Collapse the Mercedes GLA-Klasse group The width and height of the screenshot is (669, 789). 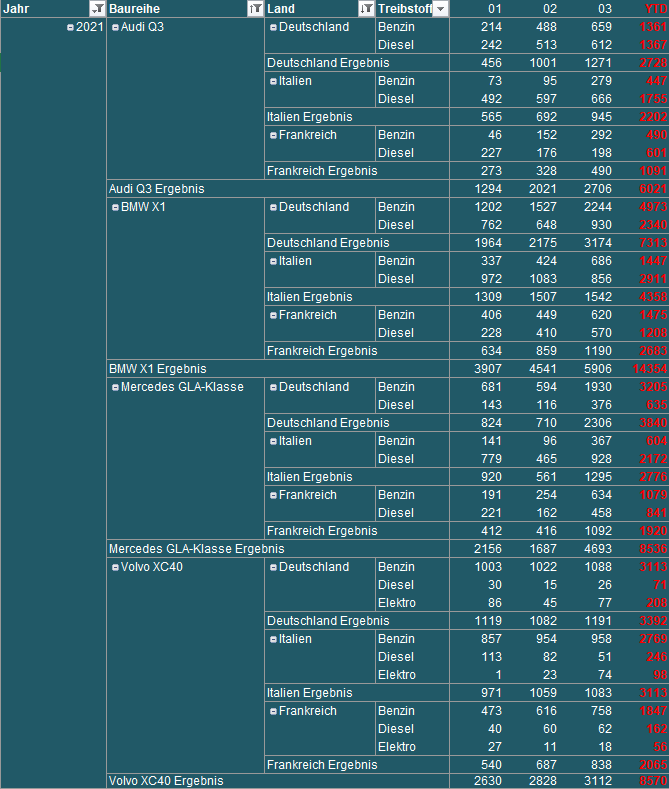pos(115,387)
